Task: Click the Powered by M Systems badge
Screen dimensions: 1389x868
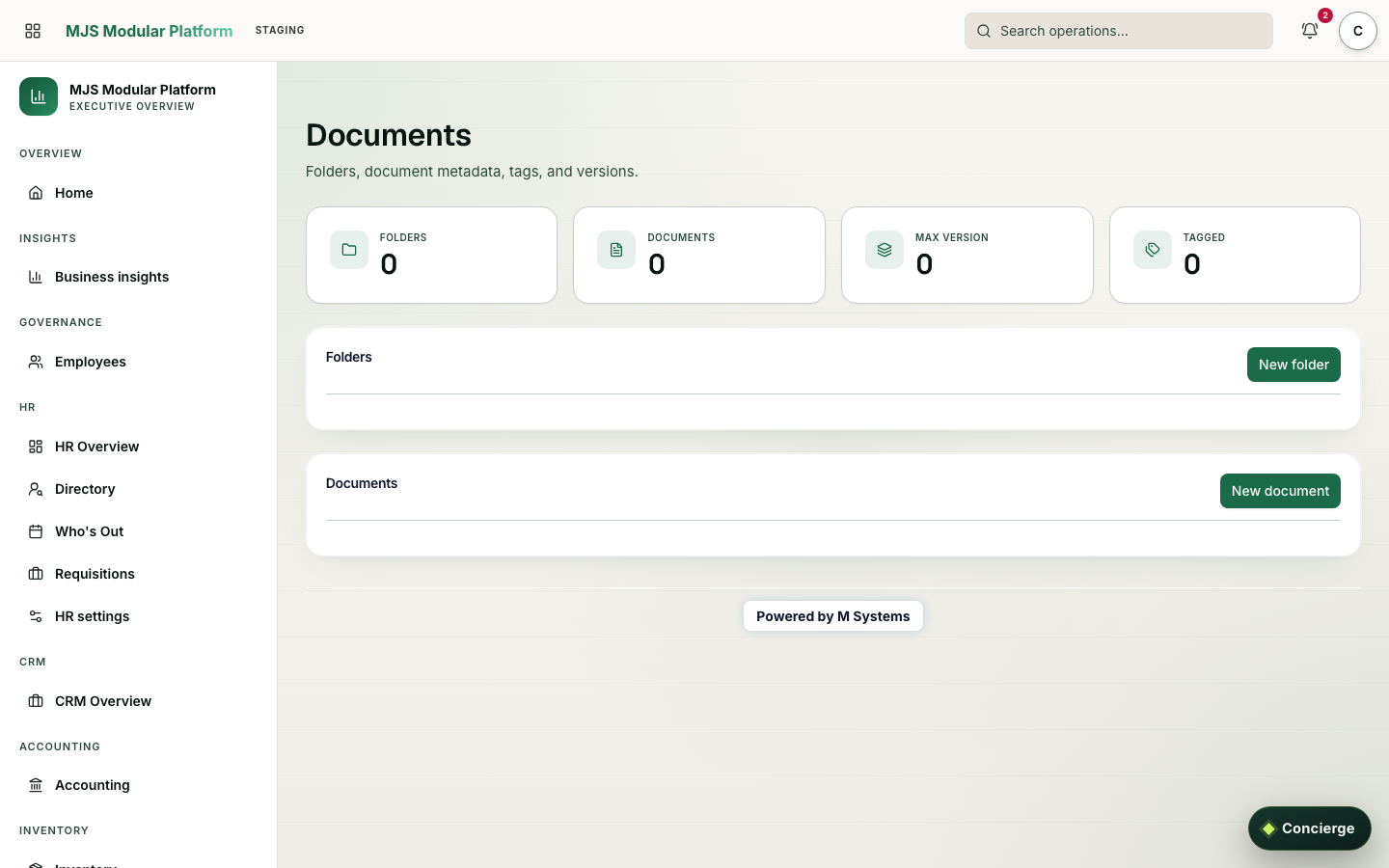Action: [x=833, y=616]
